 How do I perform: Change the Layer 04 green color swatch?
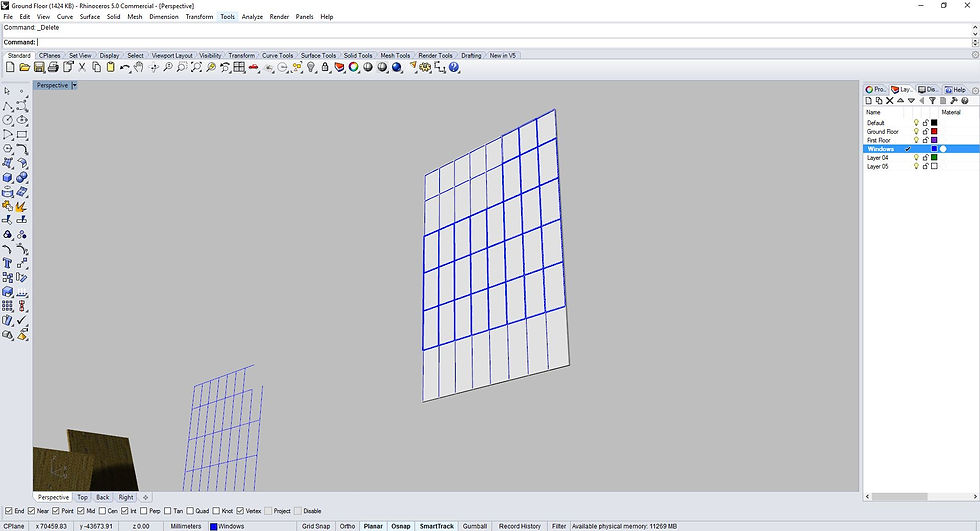coord(934,157)
